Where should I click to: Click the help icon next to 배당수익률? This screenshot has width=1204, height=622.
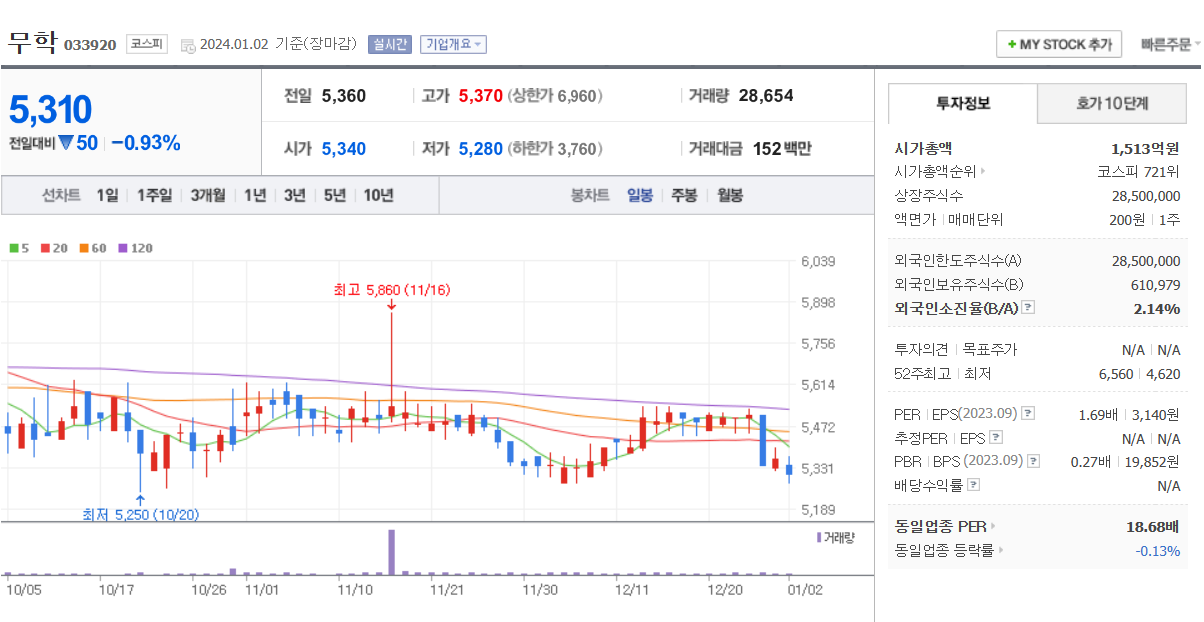[974, 485]
